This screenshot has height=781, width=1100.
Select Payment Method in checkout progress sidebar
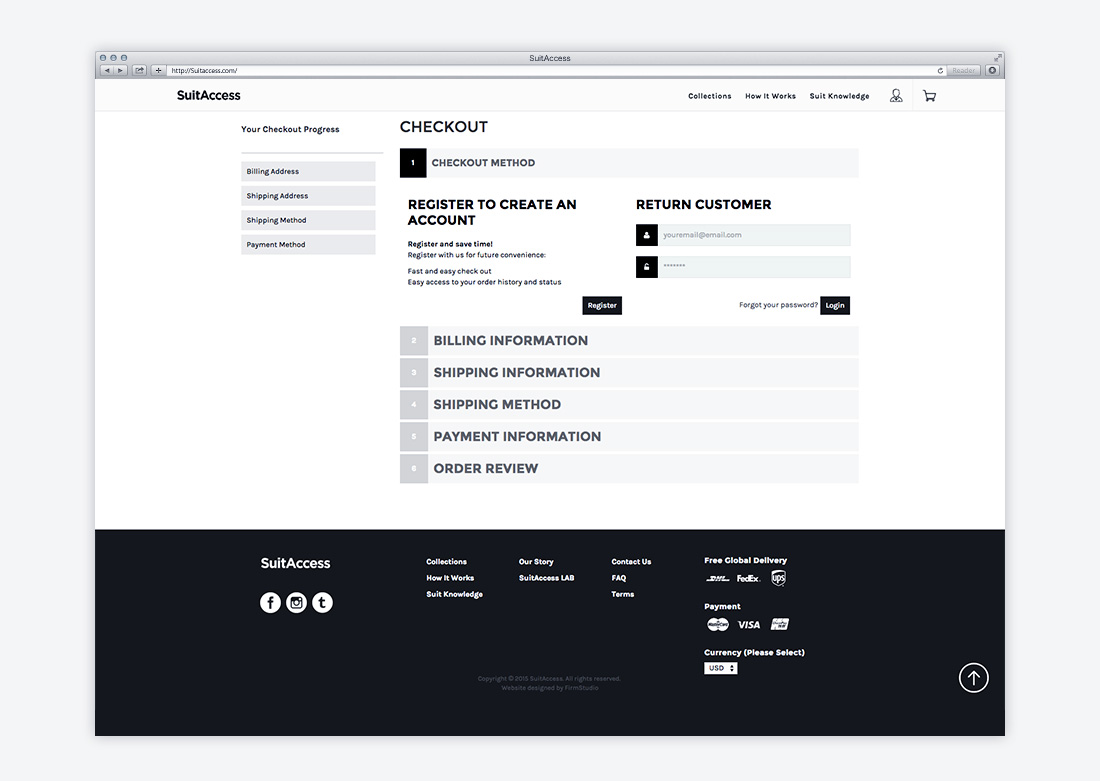pyautogui.click(x=308, y=245)
